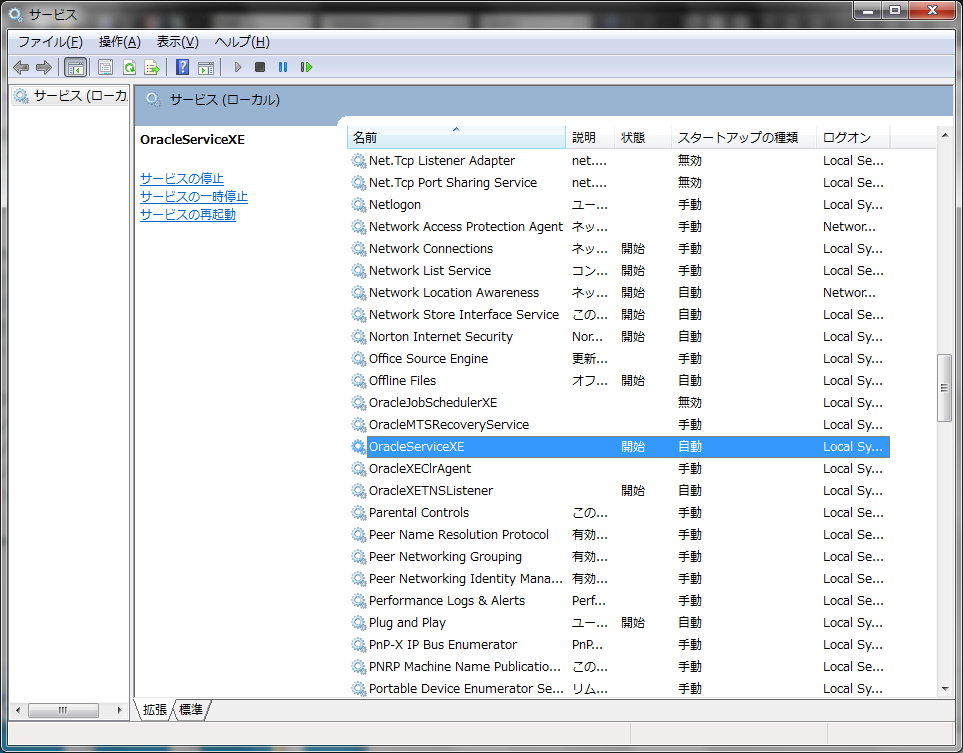The width and height of the screenshot is (963, 753).
Task: Select the Network List Service row
Action: click(619, 270)
